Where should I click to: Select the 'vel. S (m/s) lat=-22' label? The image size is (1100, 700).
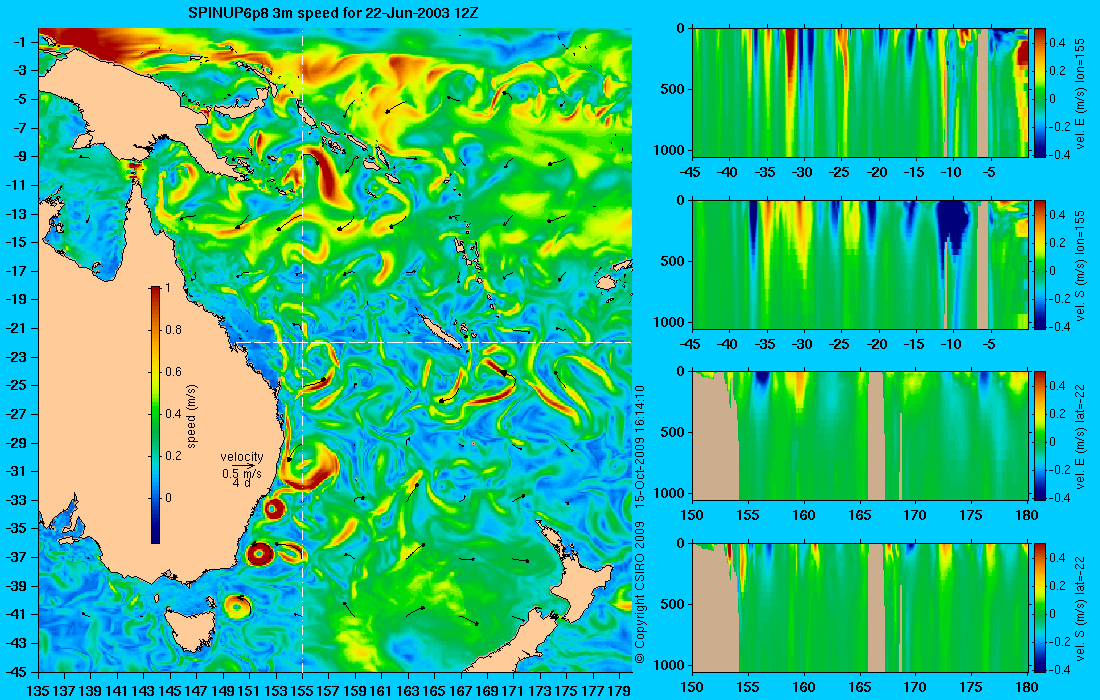1080,607
